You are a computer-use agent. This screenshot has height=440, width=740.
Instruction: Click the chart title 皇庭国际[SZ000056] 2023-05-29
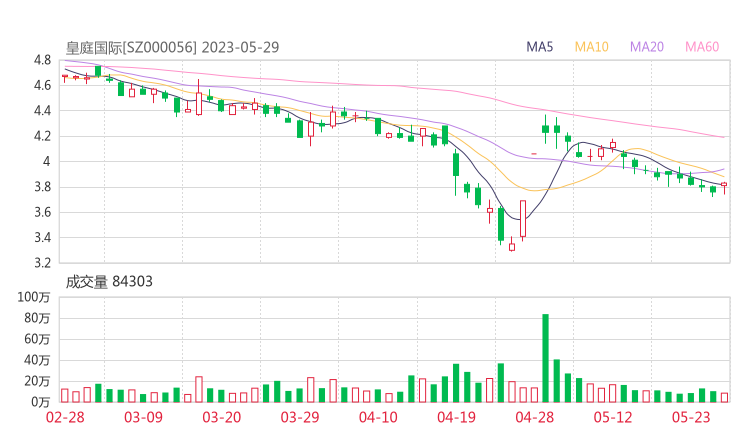172,47
